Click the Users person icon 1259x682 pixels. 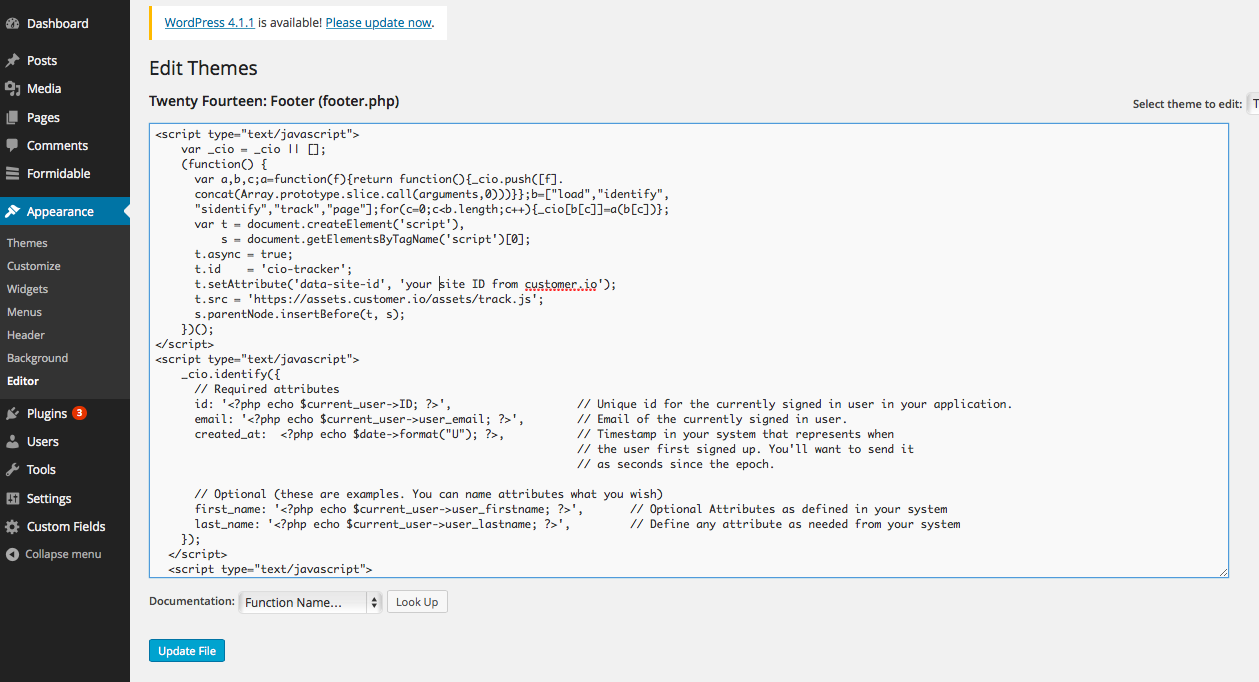(13, 441)
